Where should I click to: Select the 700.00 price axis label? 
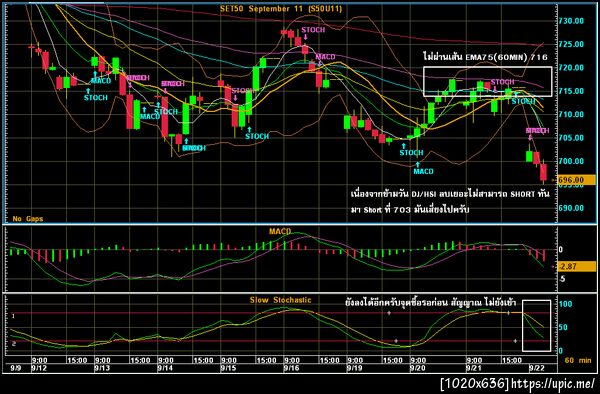572,161
